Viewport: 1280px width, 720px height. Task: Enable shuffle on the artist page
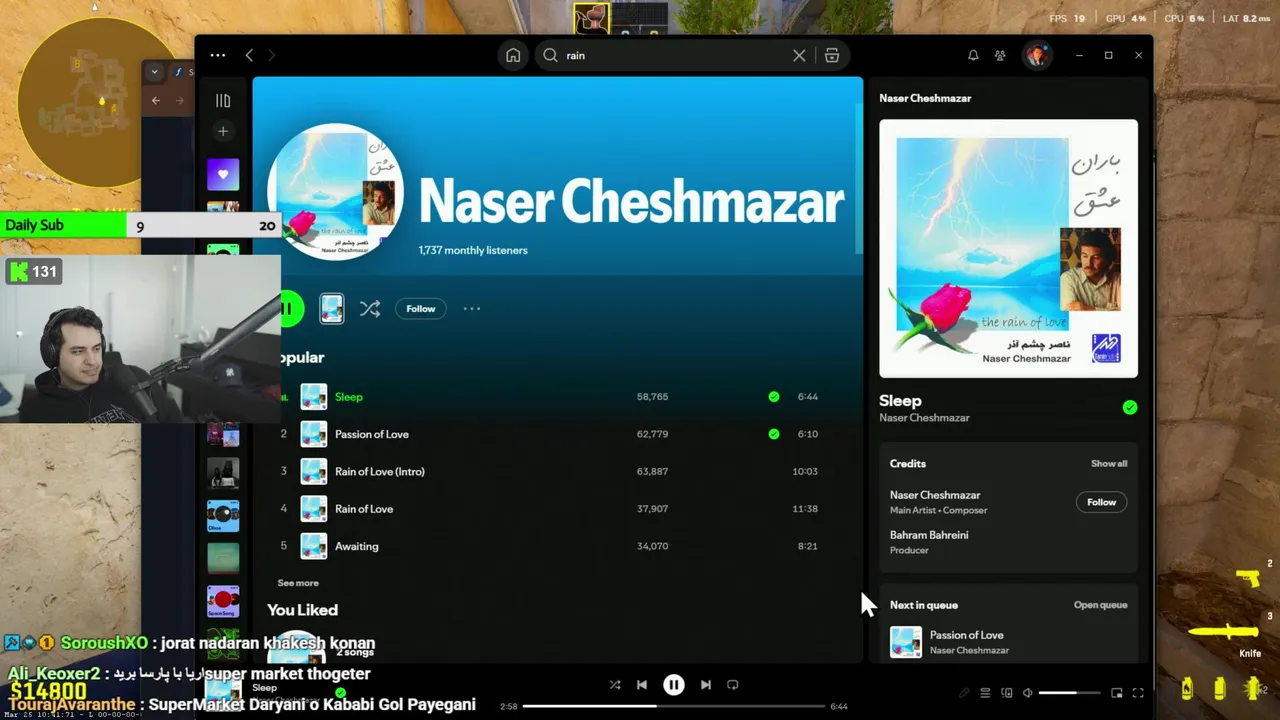click(370, 309)
